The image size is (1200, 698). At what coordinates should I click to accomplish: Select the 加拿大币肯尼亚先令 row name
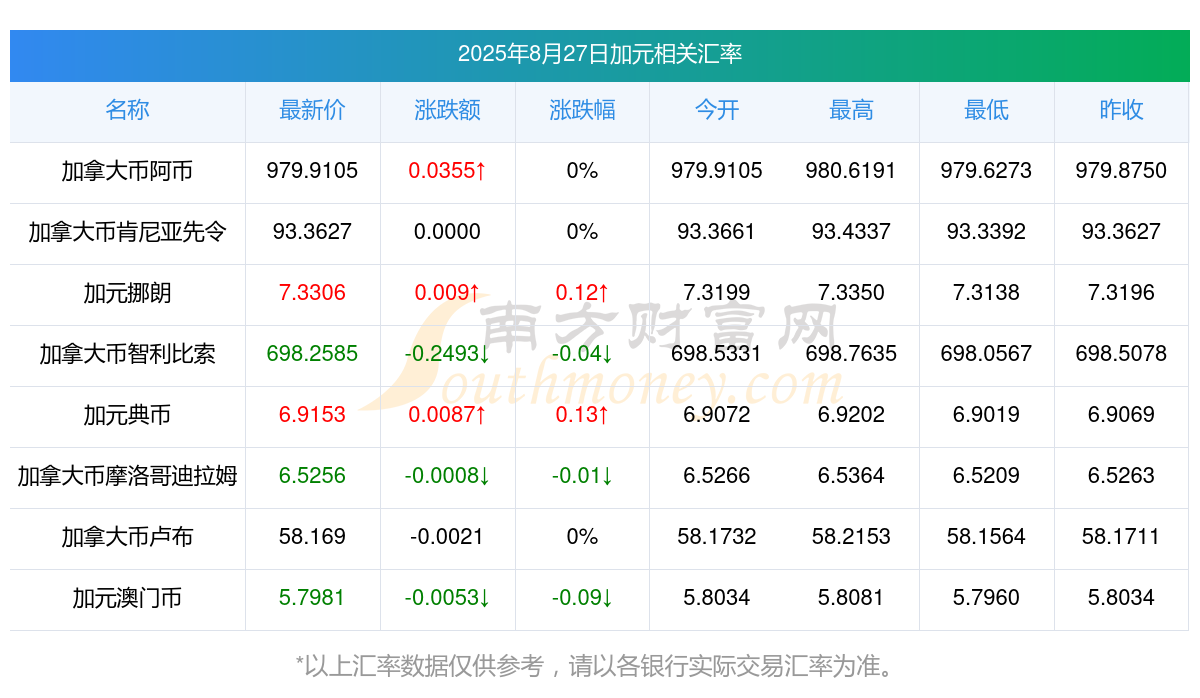(x=127, y=232)
